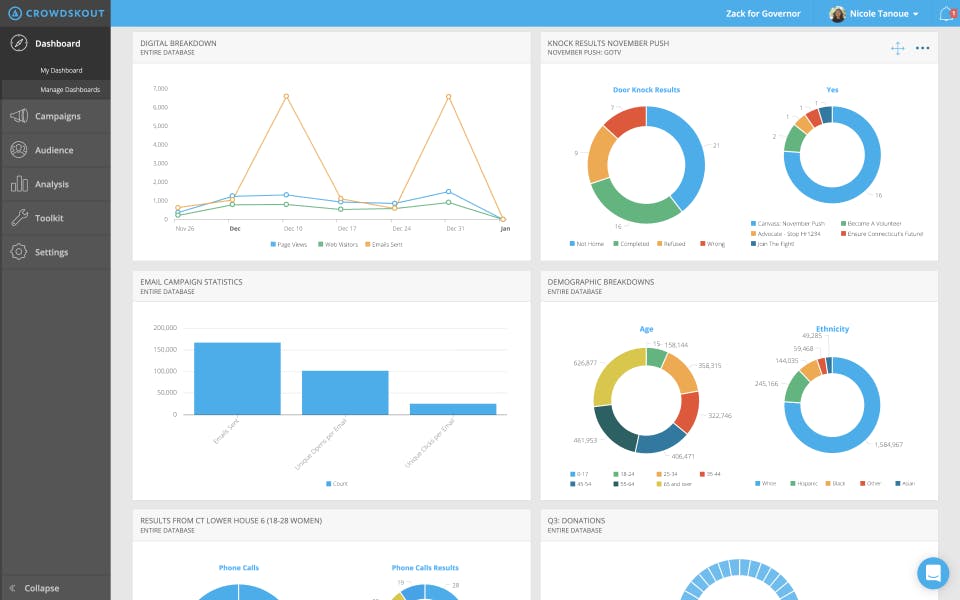Click the Demographic Breakdowns widget title
This screenshot has width=960, height=600.
(601, 282)
